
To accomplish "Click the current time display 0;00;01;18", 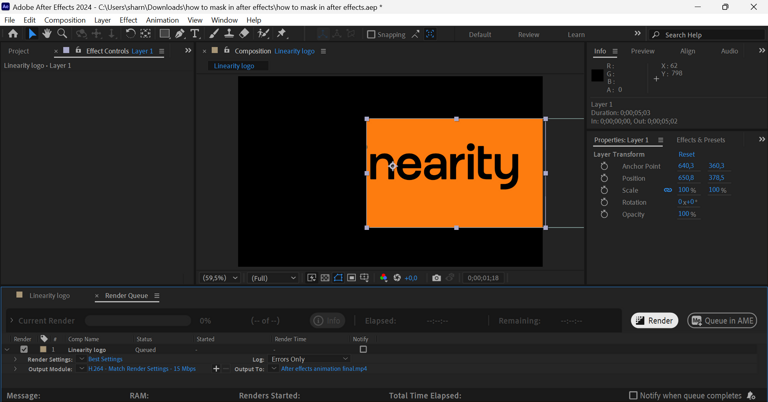I will tap(483, 278).
